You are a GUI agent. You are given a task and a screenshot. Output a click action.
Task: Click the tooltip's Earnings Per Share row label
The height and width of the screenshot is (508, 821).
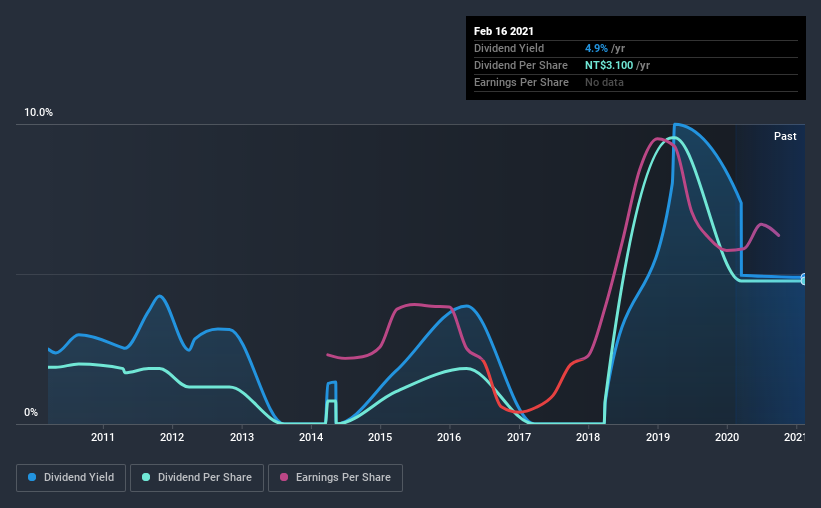[521, 82]
